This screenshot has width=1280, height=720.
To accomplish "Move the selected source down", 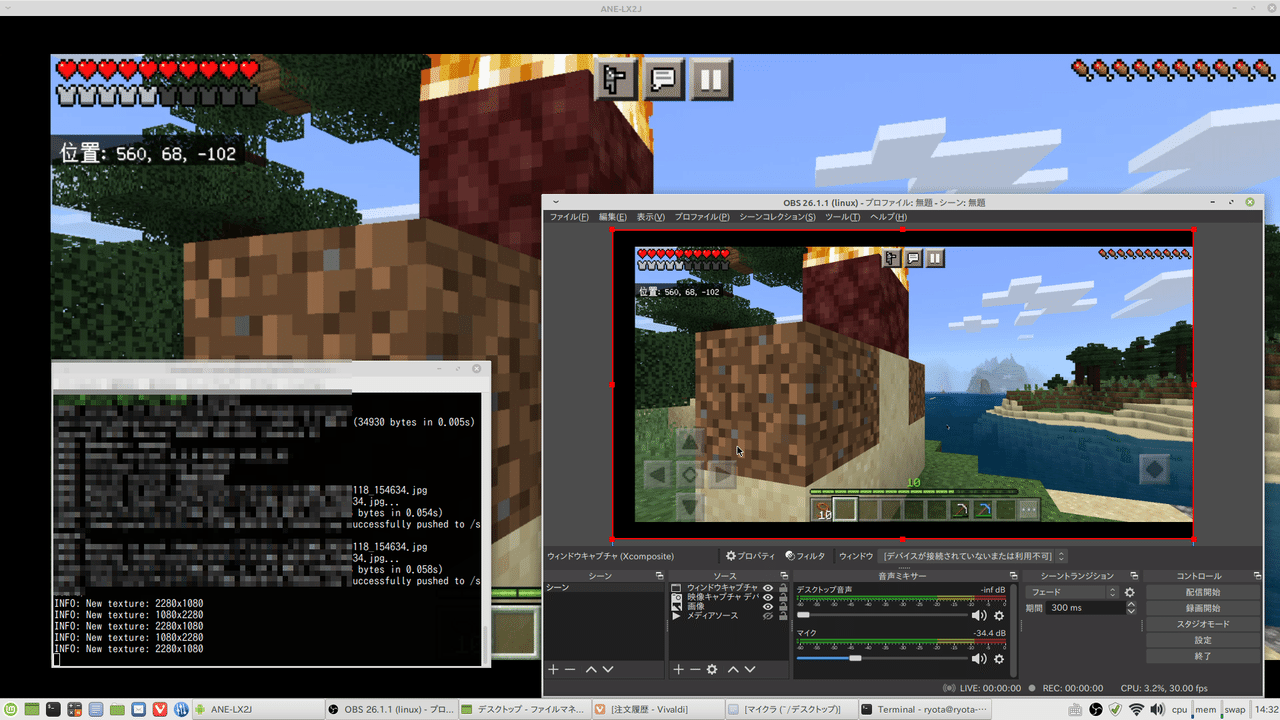I will coord(750,669).
